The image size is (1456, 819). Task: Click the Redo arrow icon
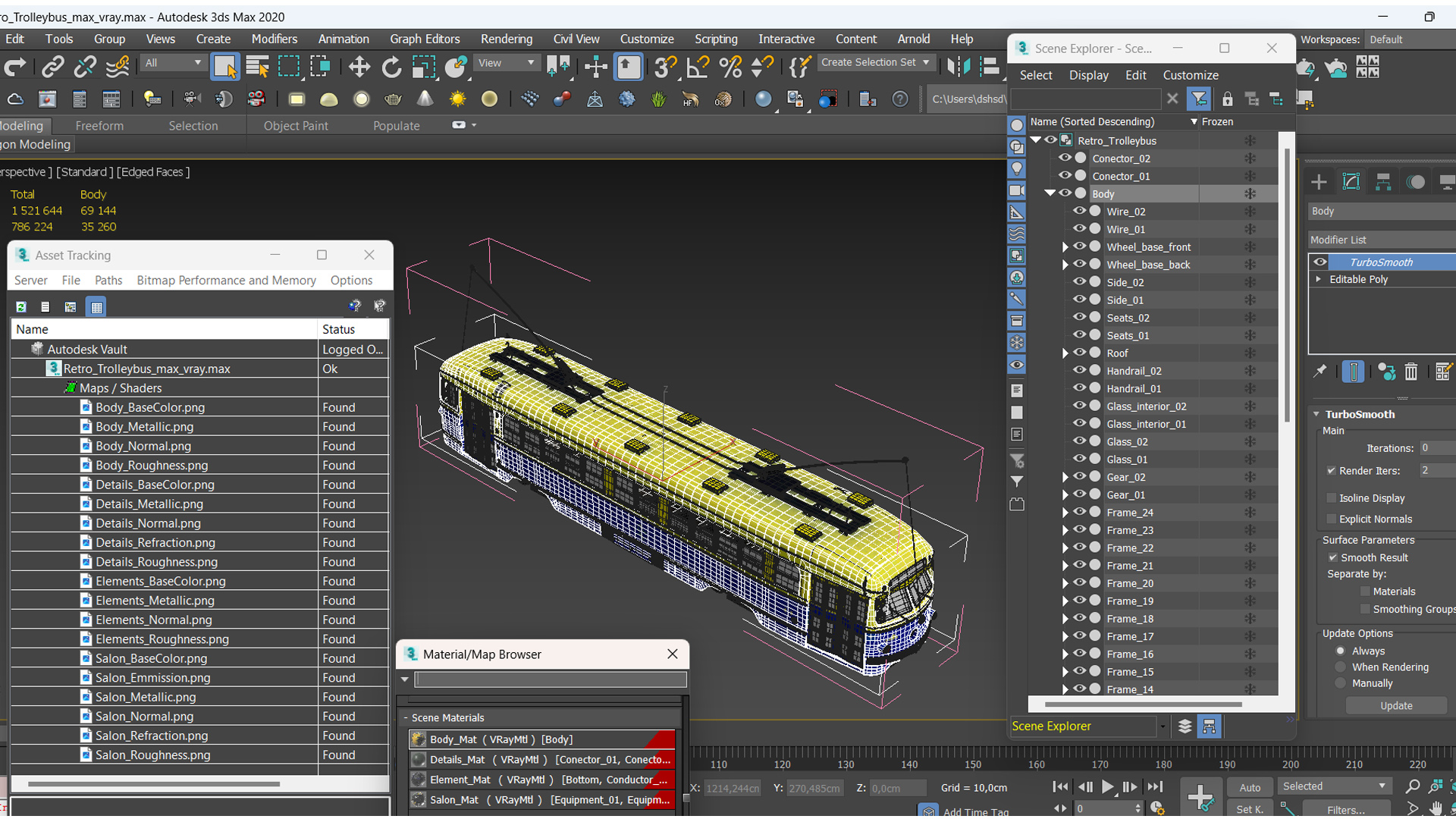tap(14, 67)
